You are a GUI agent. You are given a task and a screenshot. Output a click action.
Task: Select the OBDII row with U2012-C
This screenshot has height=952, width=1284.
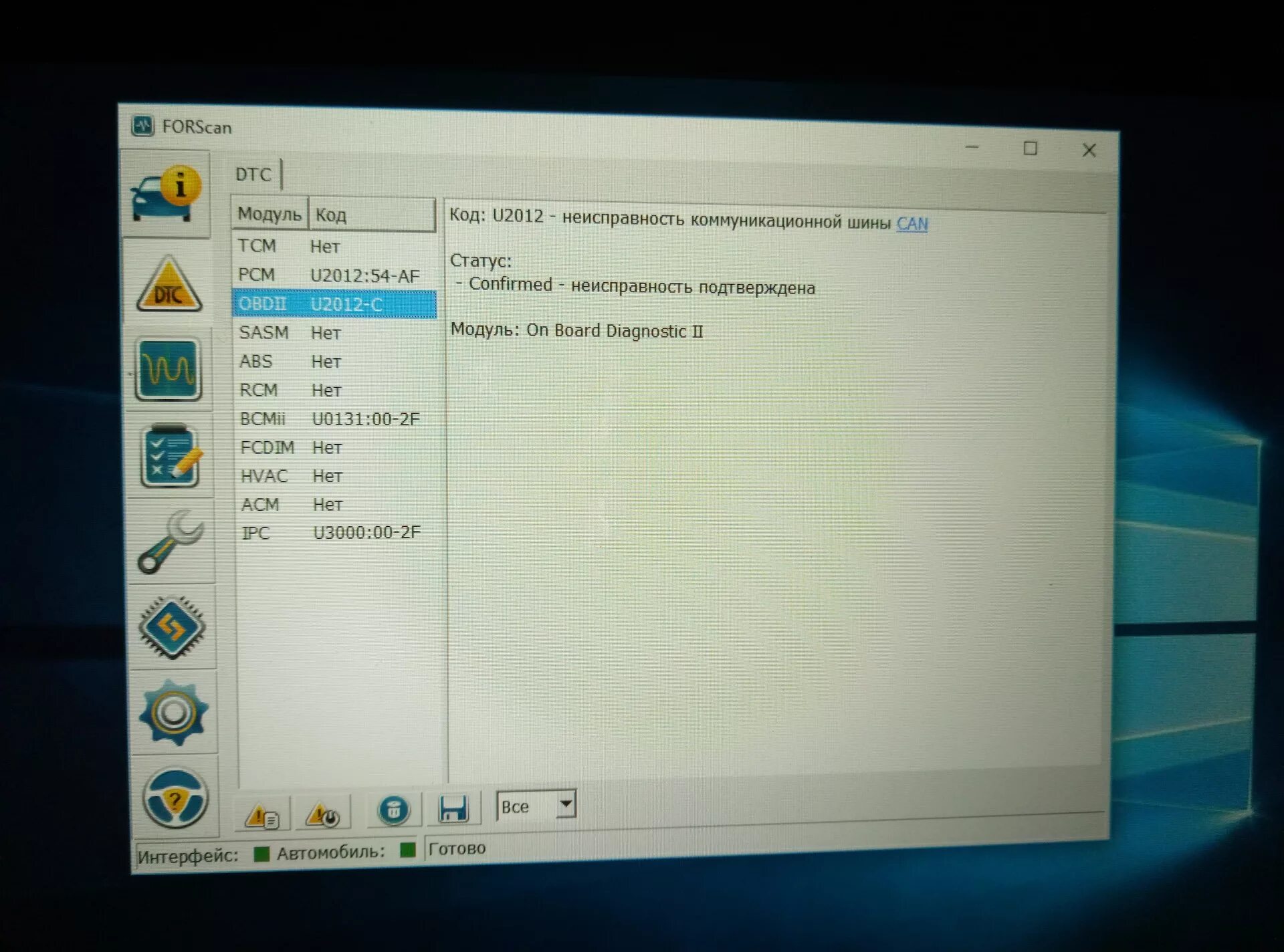(334, 304)
